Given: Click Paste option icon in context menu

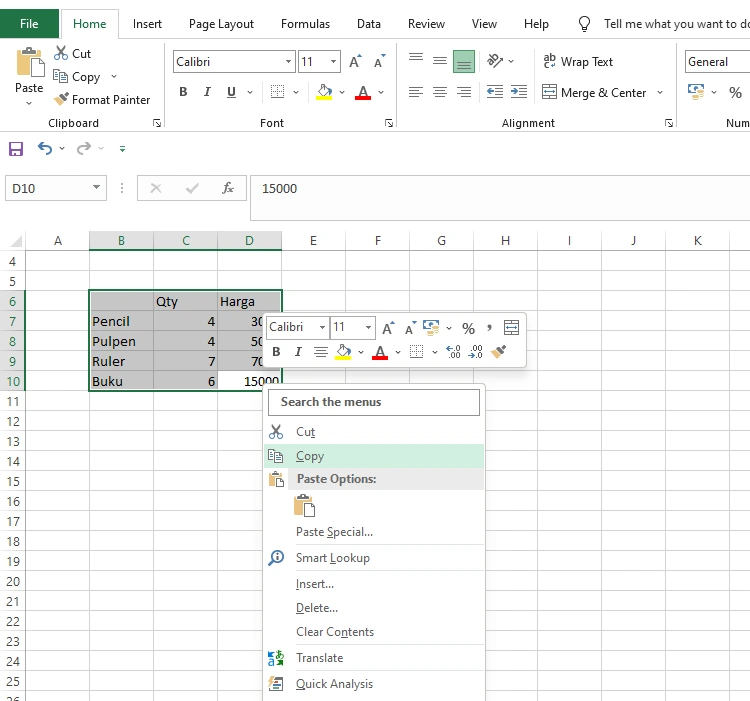Looking at the screenshot, I should pyautogui.click(x=304, y=505).
